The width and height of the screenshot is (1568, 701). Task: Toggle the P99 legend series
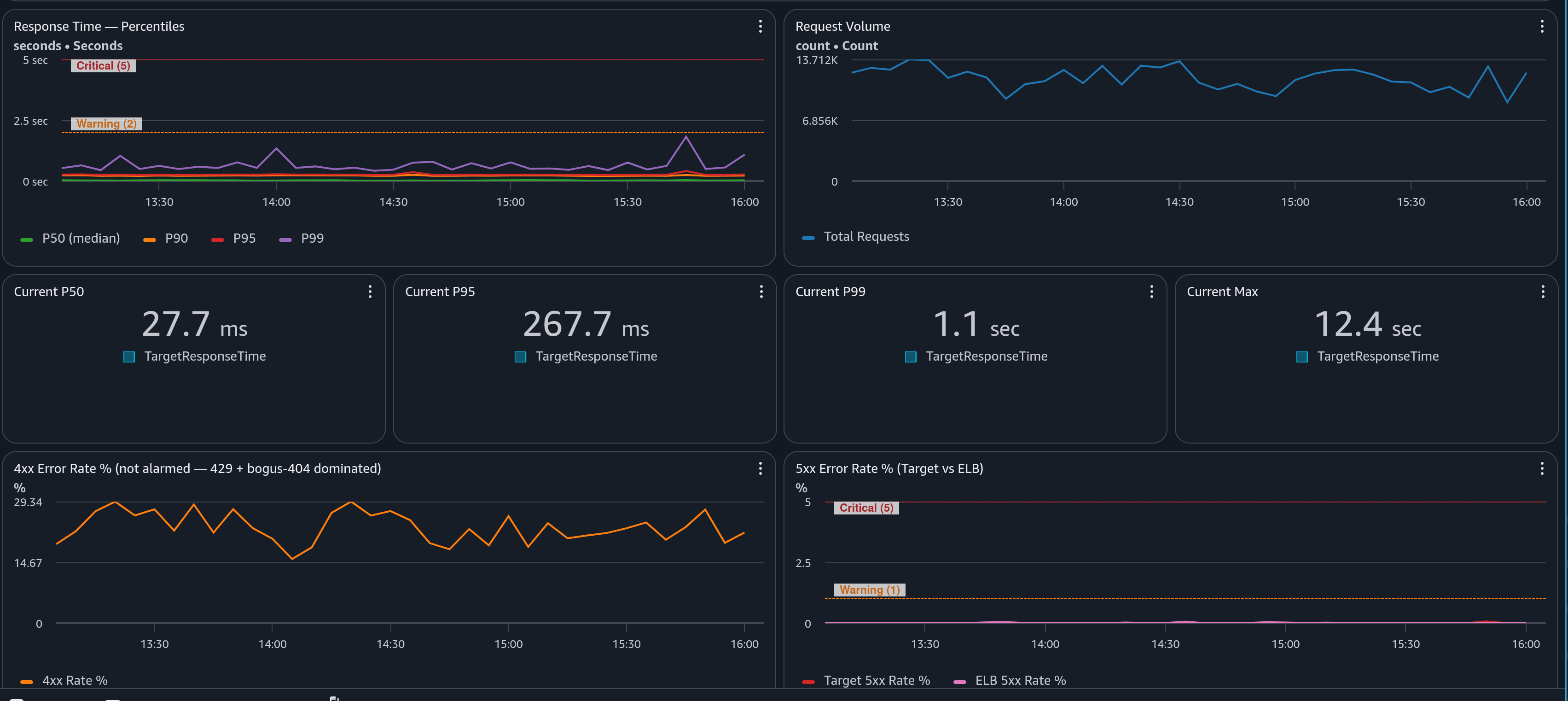[x=301, y=238]
